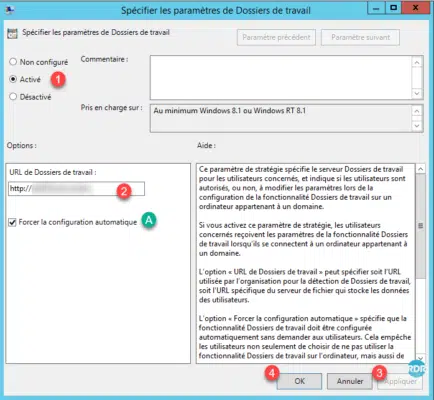
Task: Select the Désactivé radio option
Action: 13,97
